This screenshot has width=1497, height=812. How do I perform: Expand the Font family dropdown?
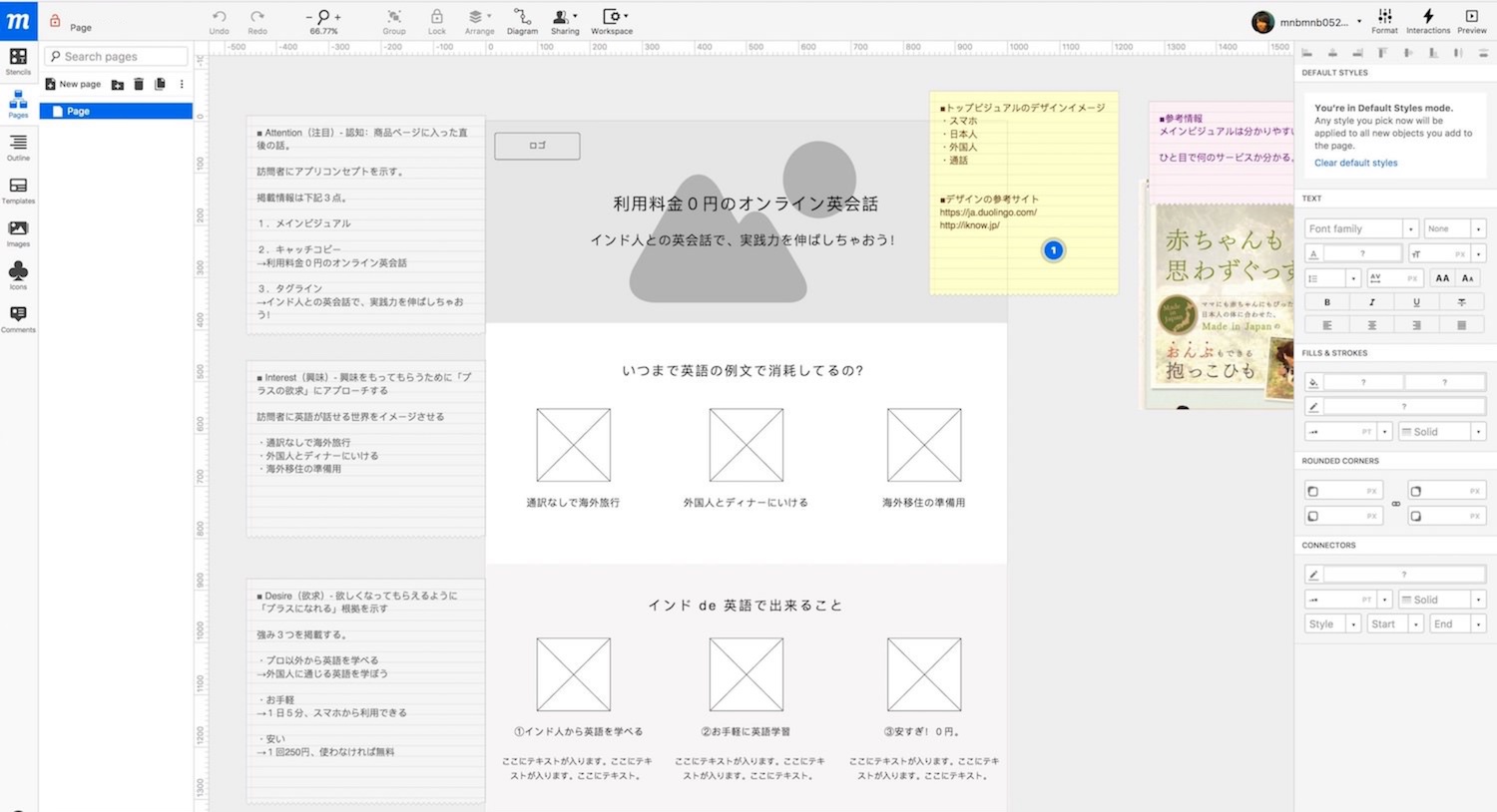coord(1410,228)
